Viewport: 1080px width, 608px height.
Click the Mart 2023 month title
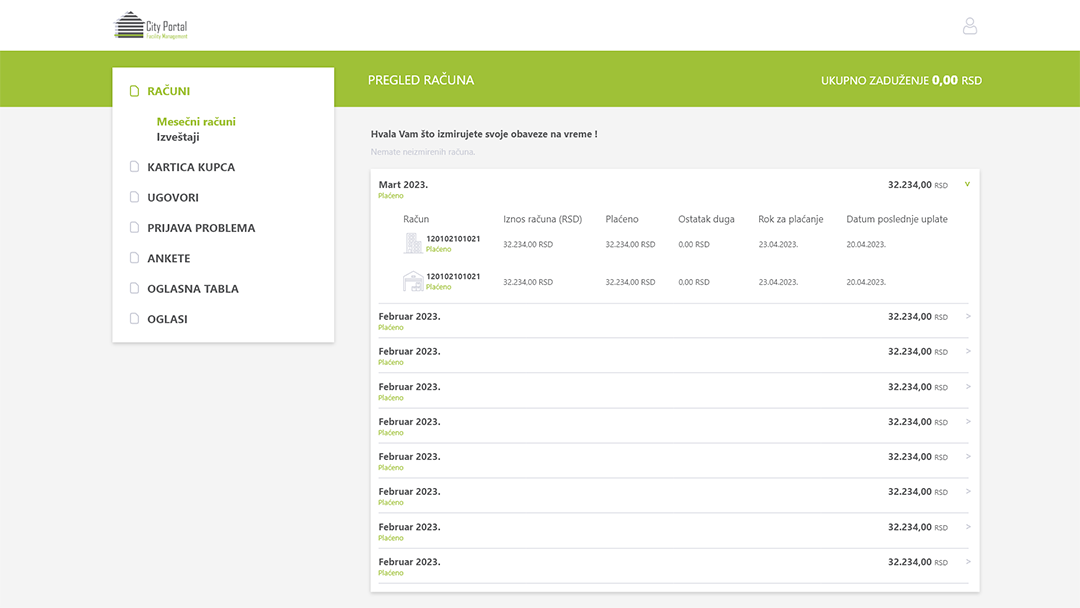pos(403,185)
